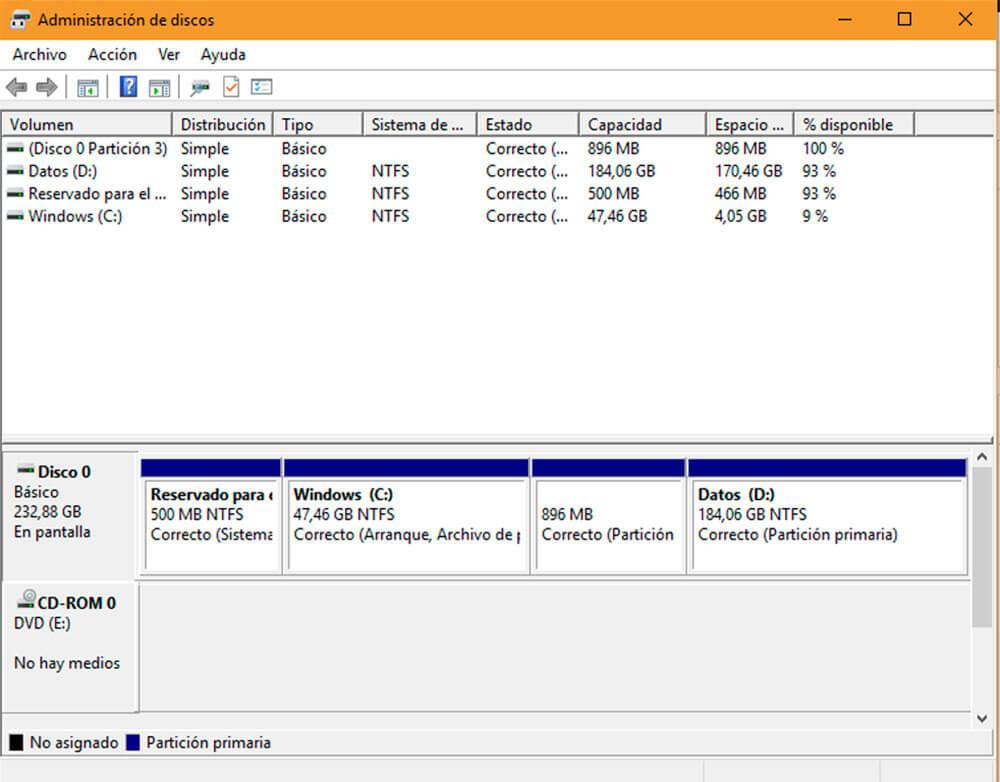The image size is (1000, 782).
Task: Toggle the Show/Hide action pane icon
Action: (x=158, y=87)
